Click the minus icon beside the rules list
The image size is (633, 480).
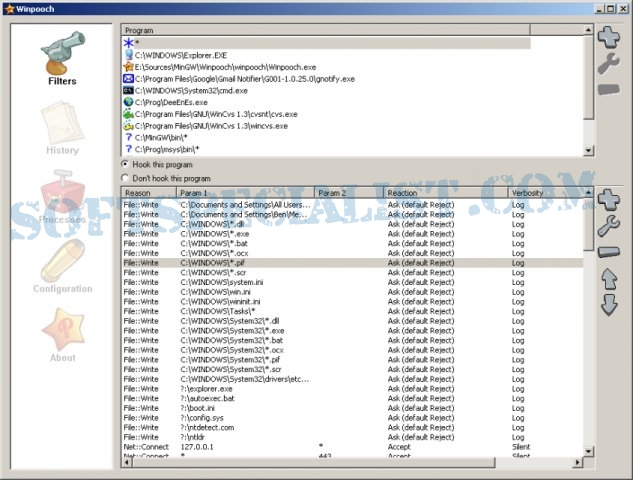point(609,252)
